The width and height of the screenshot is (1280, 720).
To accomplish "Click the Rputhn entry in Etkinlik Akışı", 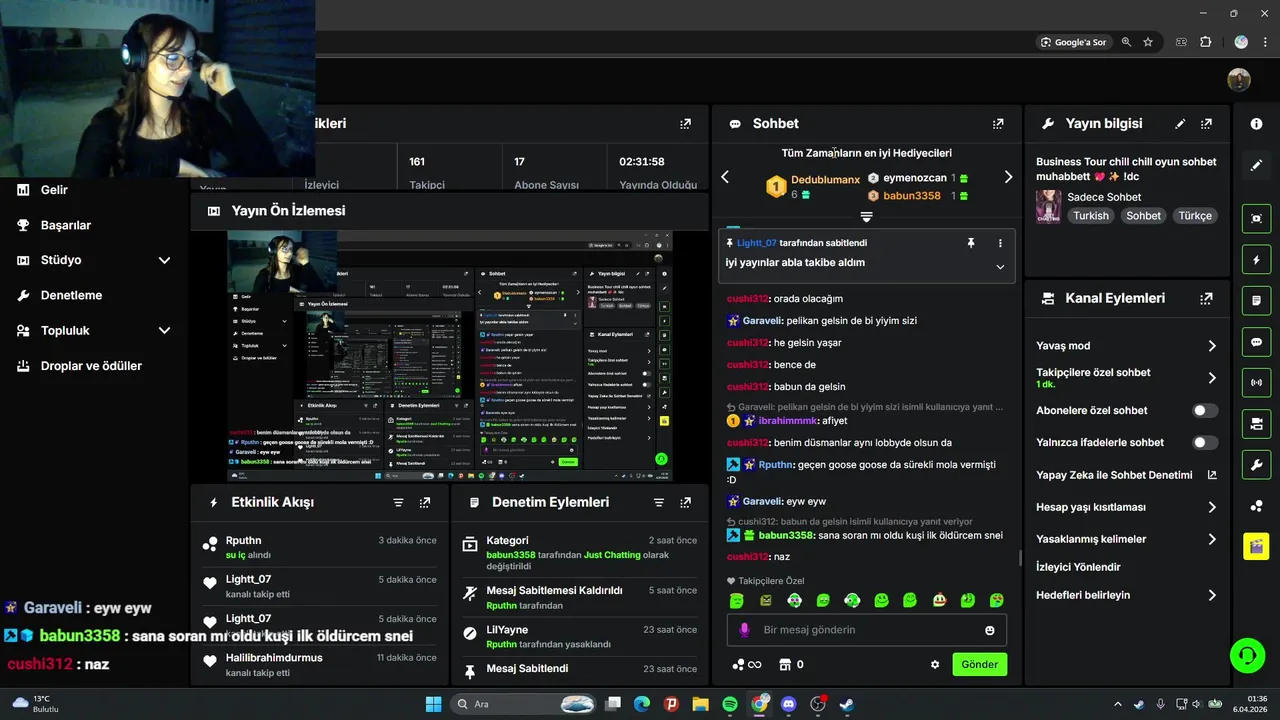I will click(320, 547).
